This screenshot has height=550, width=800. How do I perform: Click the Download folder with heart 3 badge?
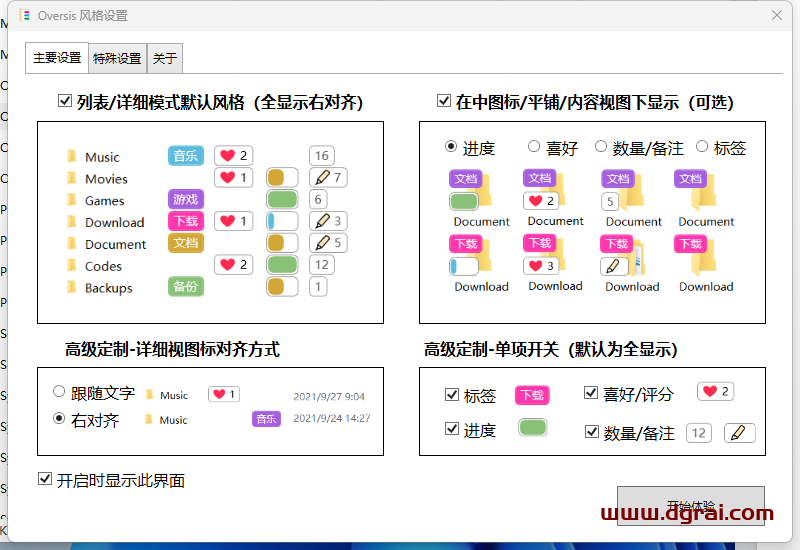pos(544,255)
